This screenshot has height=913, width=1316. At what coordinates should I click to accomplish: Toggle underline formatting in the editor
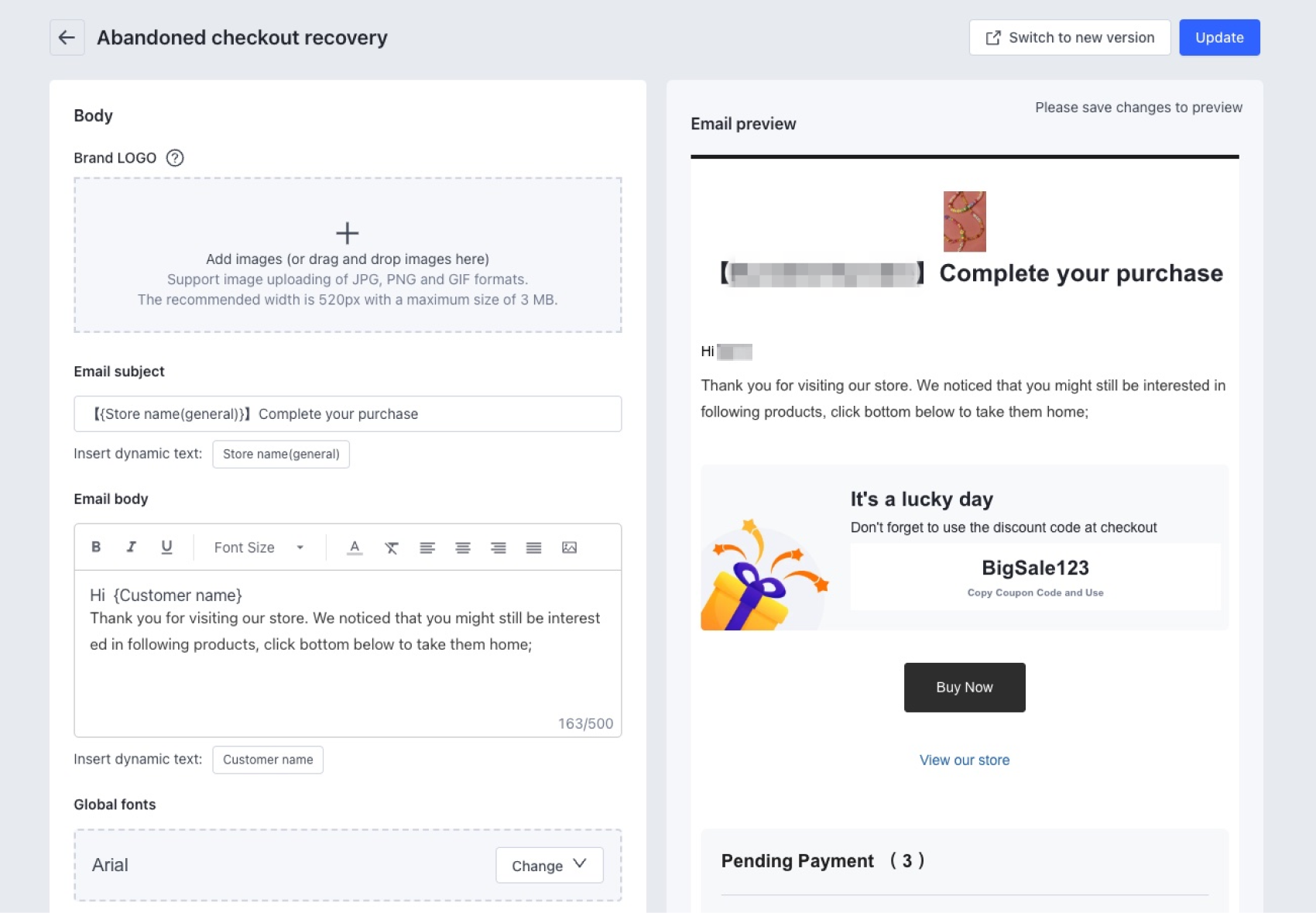(166, 547)
